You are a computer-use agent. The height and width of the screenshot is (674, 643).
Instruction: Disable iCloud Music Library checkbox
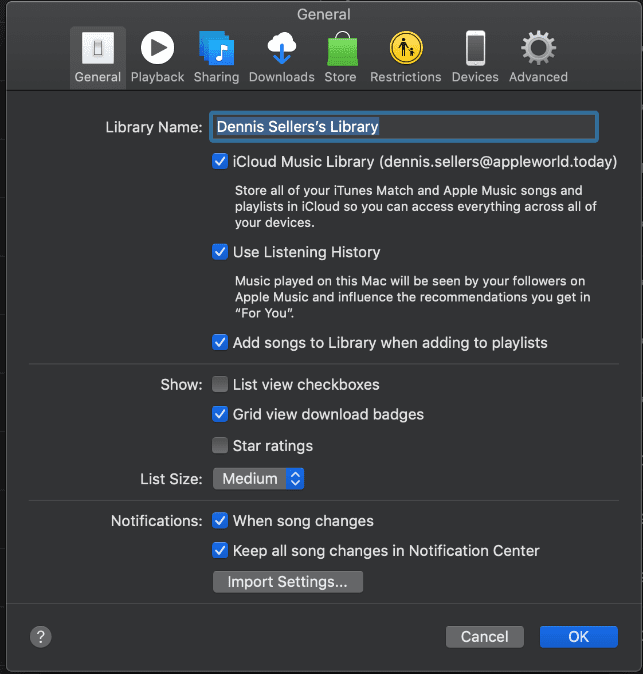[x=220, y=161]
